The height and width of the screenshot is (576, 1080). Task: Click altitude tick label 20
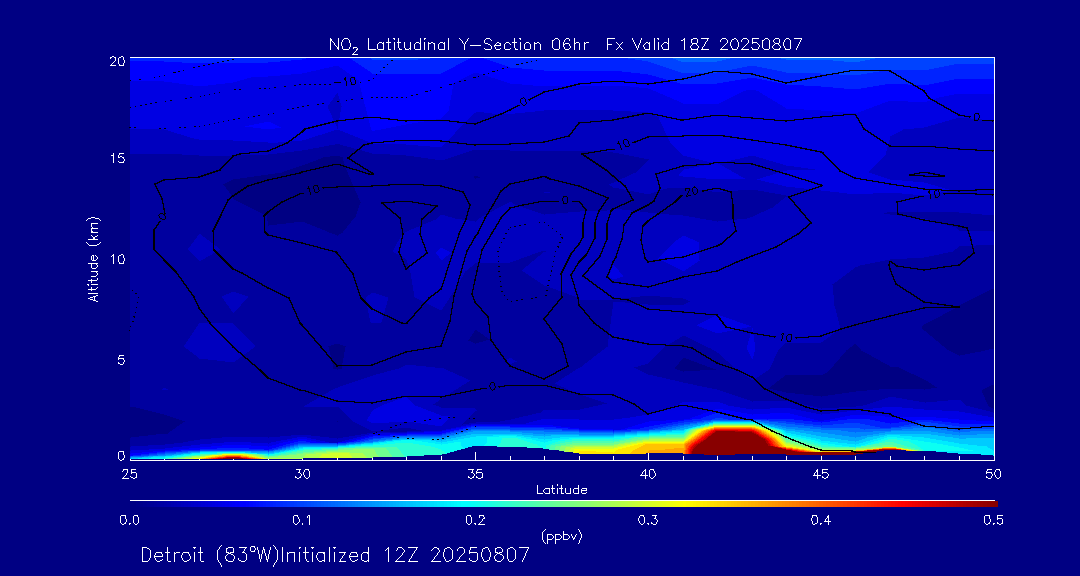(x=117, y=61)
